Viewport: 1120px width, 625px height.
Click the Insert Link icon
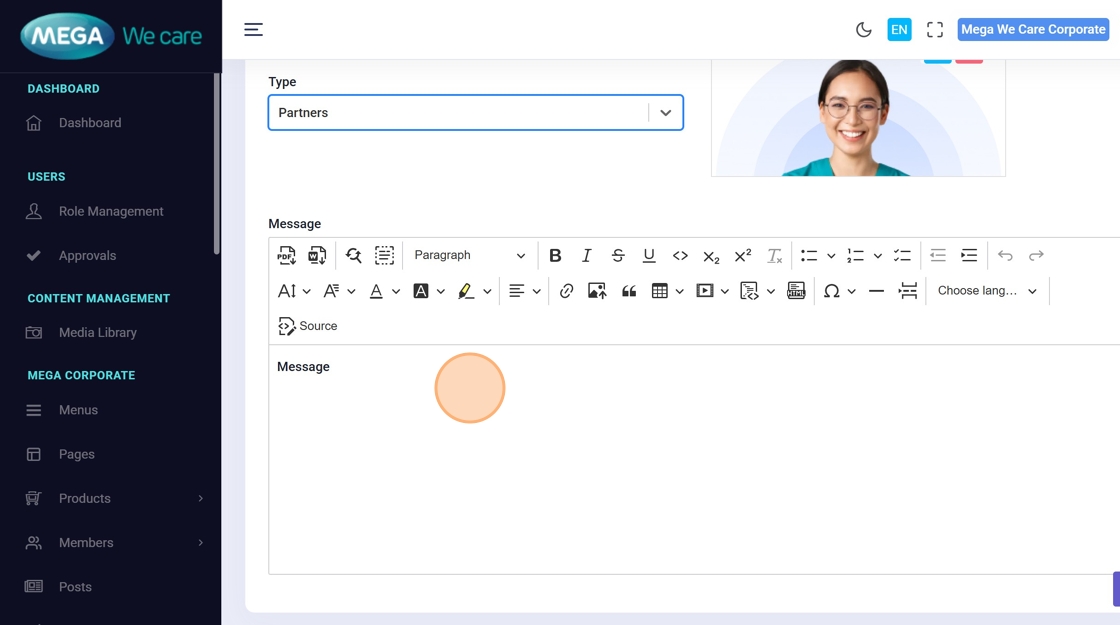(x=567, y=291)
